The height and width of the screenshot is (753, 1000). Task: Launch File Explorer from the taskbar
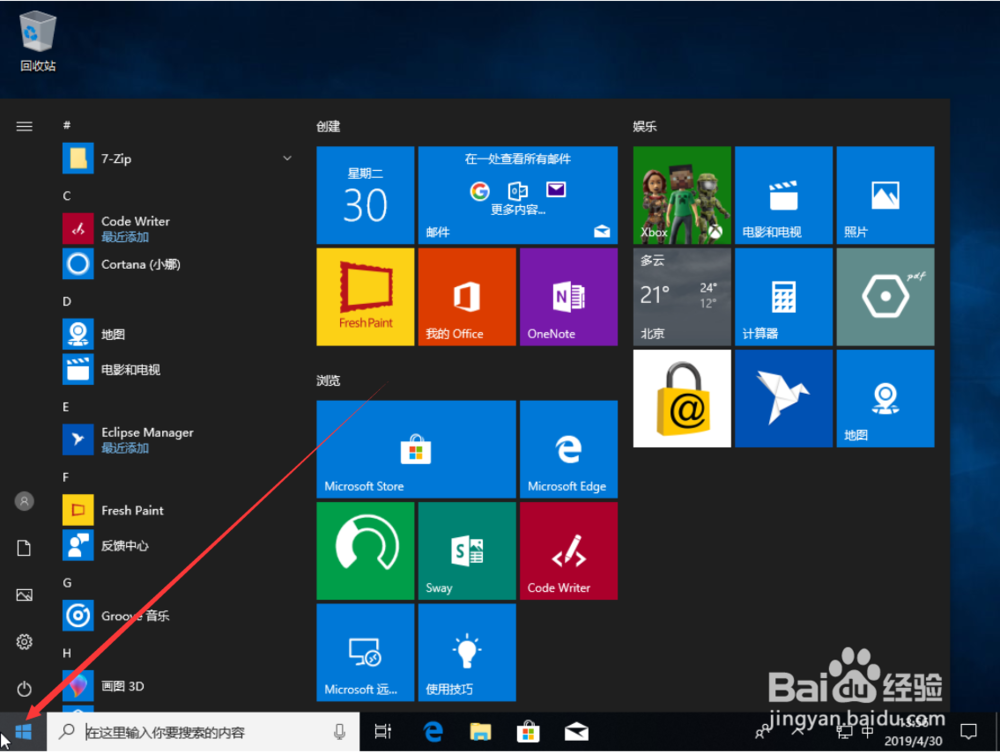tap(480, 731)
